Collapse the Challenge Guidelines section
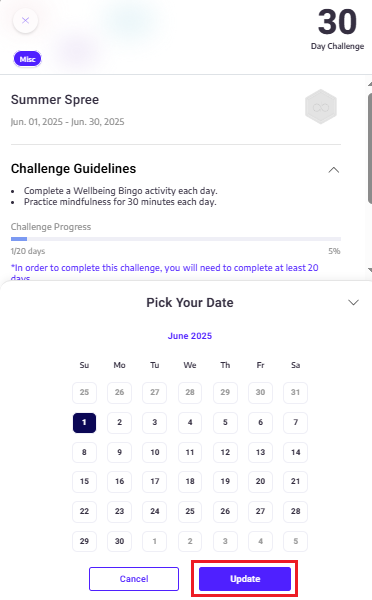 coord(334,170)
